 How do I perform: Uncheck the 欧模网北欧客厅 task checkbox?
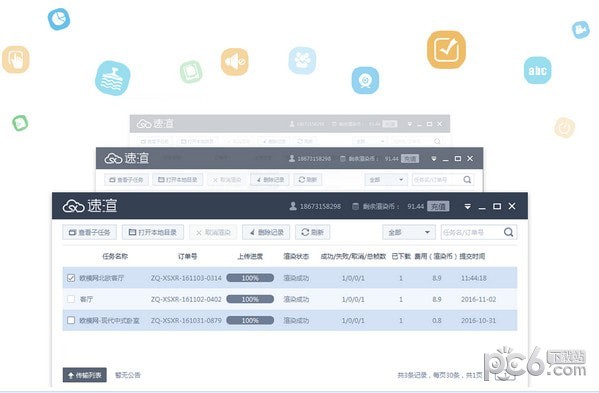(71, 278)
